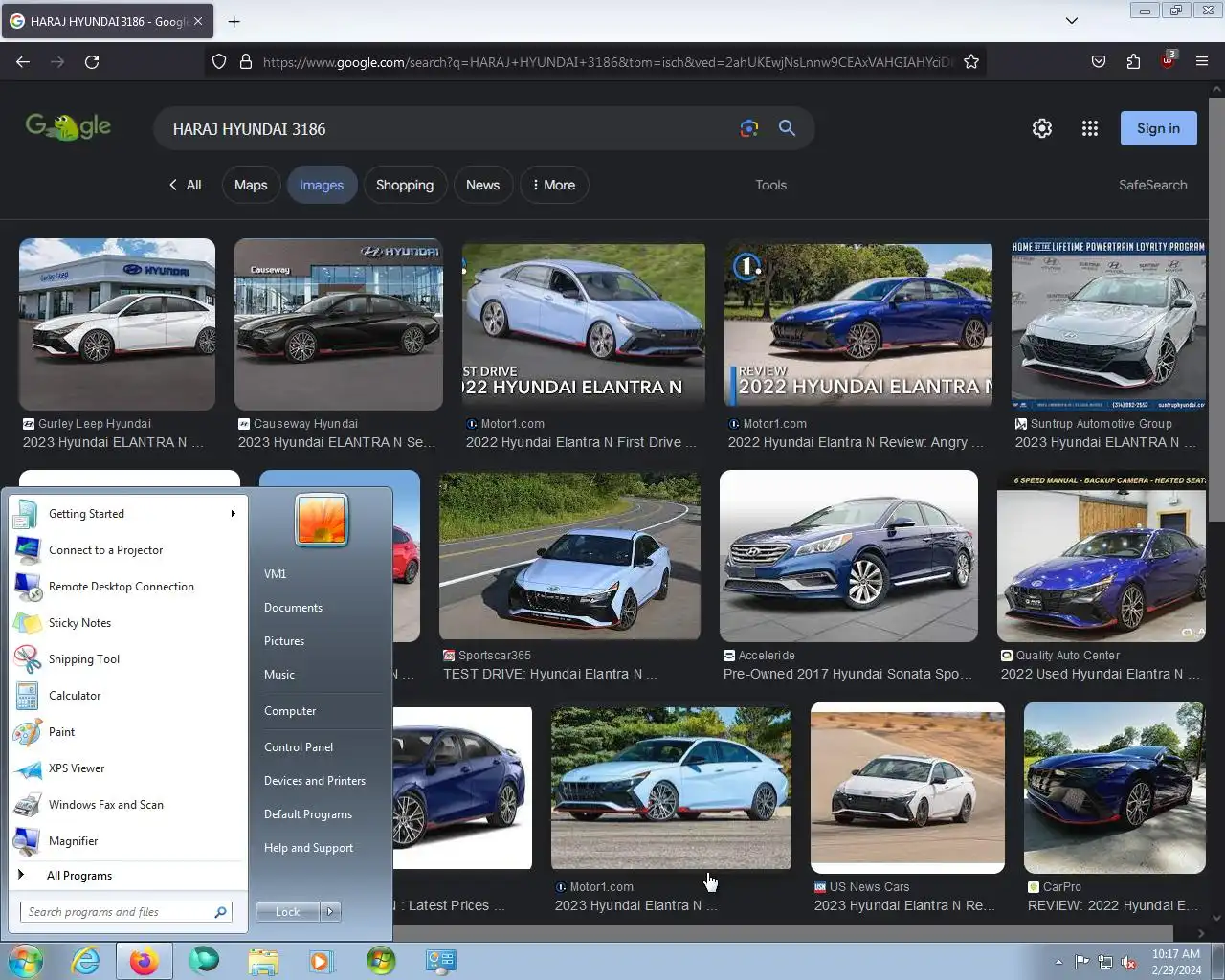Open Calculator from Start menu
The height and width of the screenshot is (980, 1225).
[128, 696]
